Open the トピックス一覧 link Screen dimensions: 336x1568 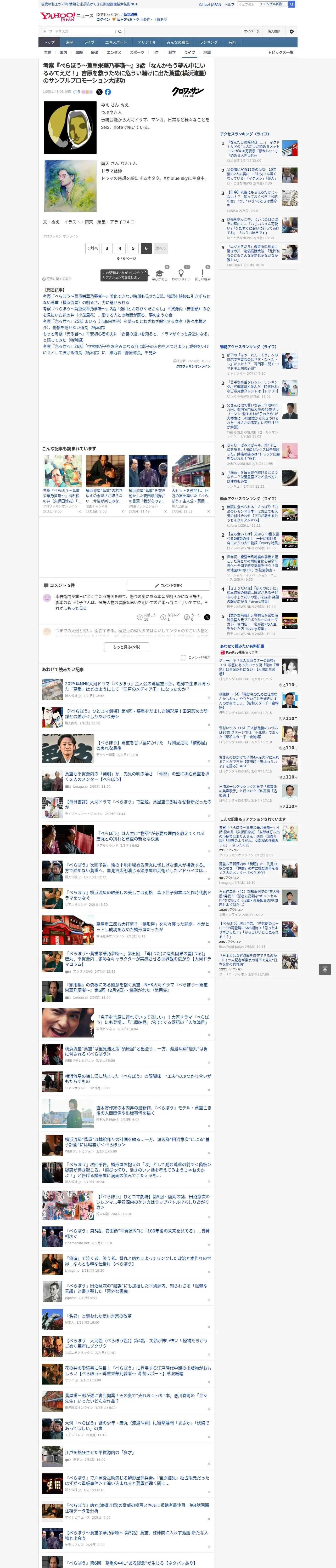(x=281, y=52)
